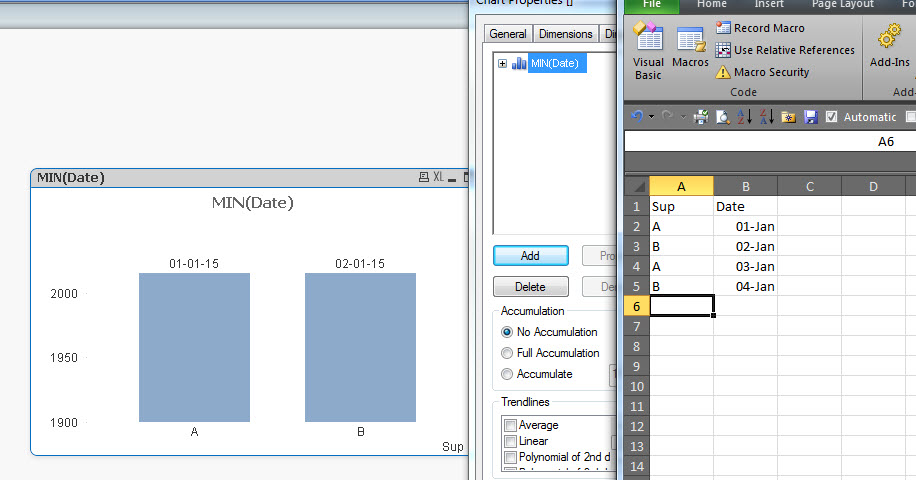
Task: Open the Add-Ins gear icon
Action: (x=889, y=36)
